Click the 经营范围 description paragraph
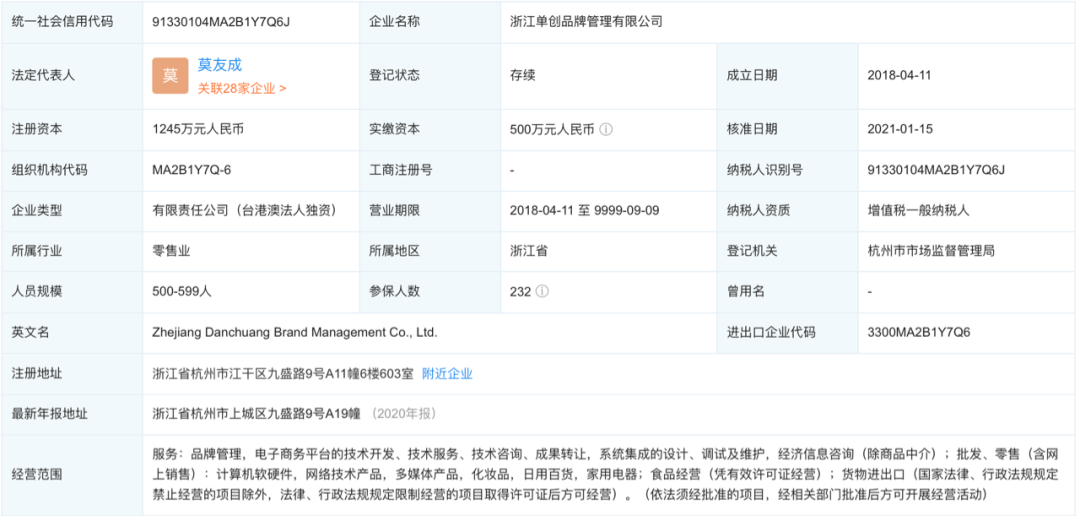 [604, 474]
